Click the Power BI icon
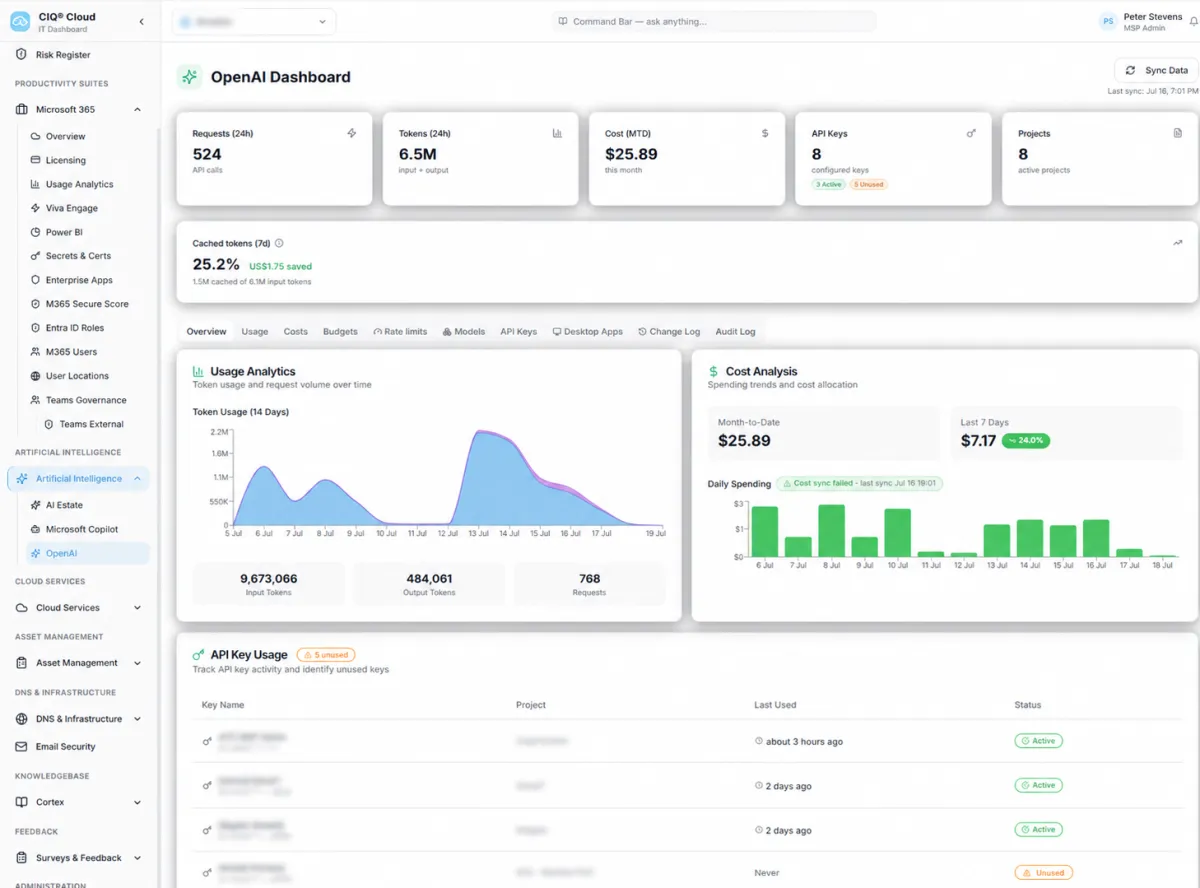The width and height of the screenshot is (1200, 888). point(36,232)
